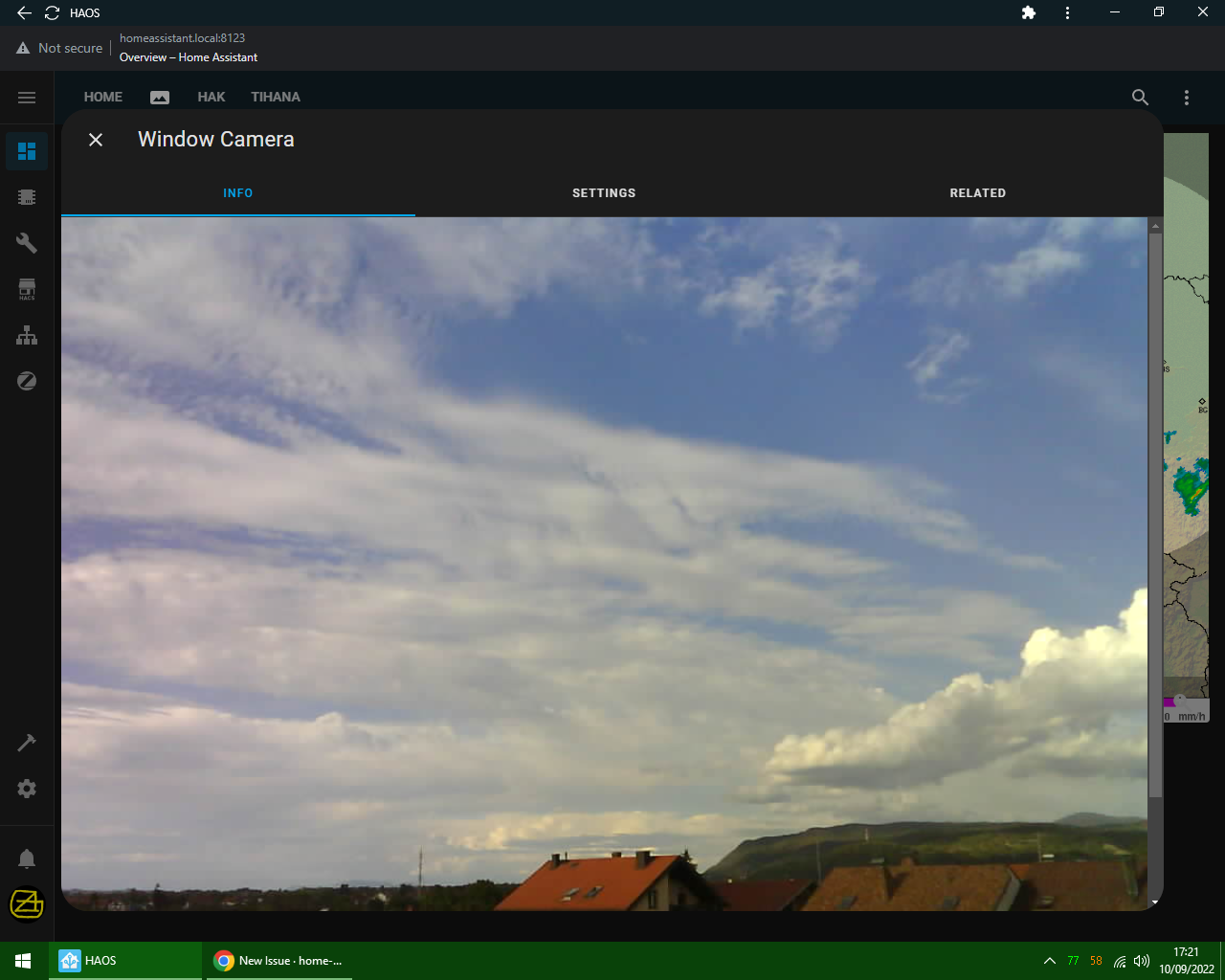Reload the page

[x=53, y=13]
